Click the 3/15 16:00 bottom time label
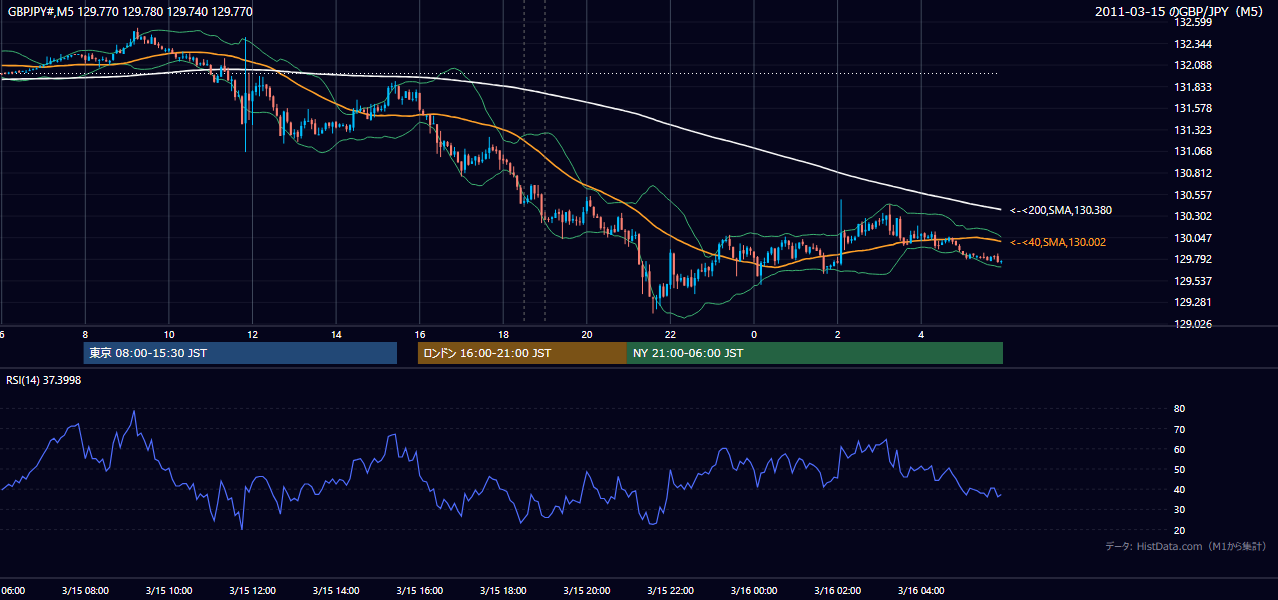1278x600 pixels. click(419, 591)
